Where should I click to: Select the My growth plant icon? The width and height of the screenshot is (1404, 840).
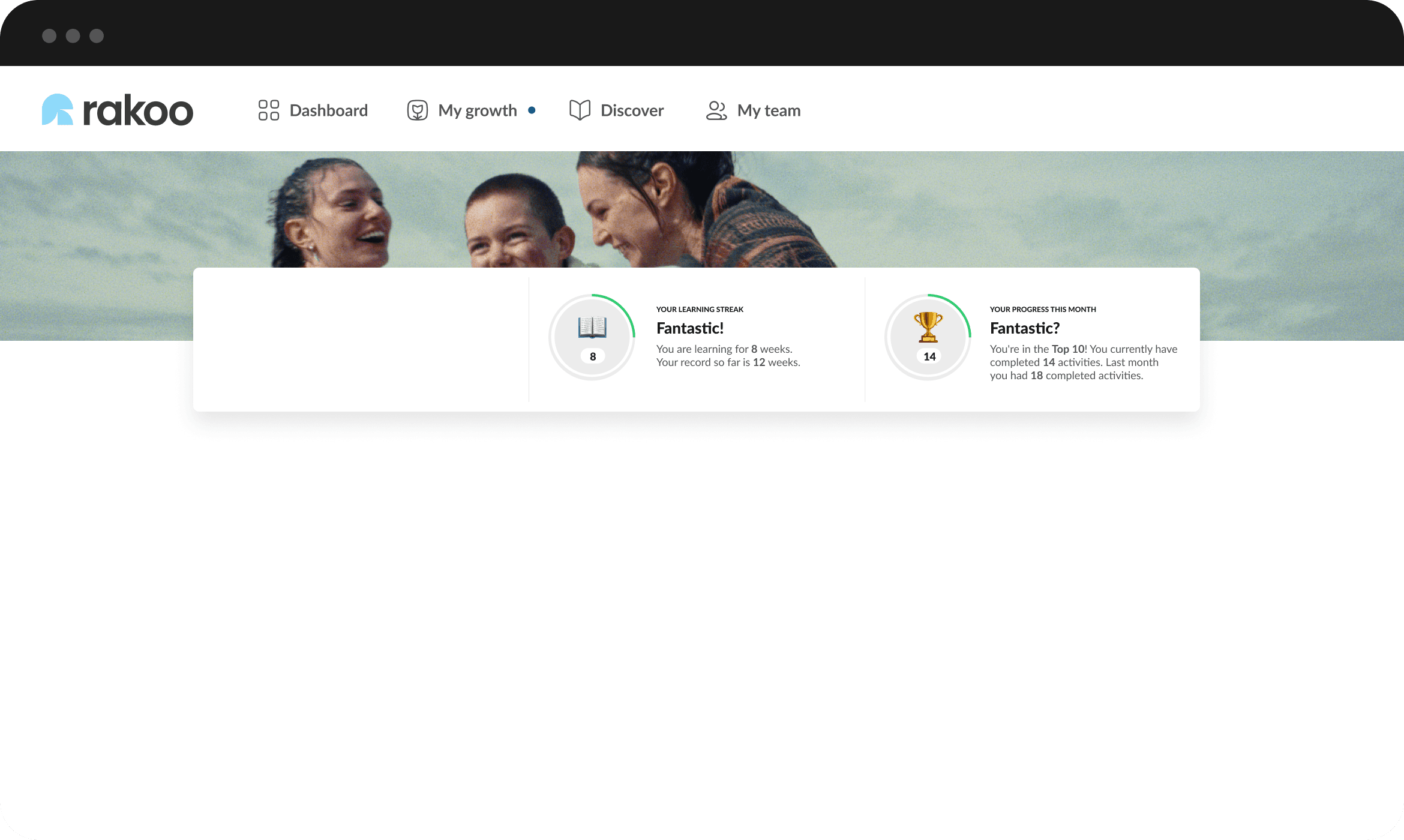pyautogui.click(x=418, y=110)
